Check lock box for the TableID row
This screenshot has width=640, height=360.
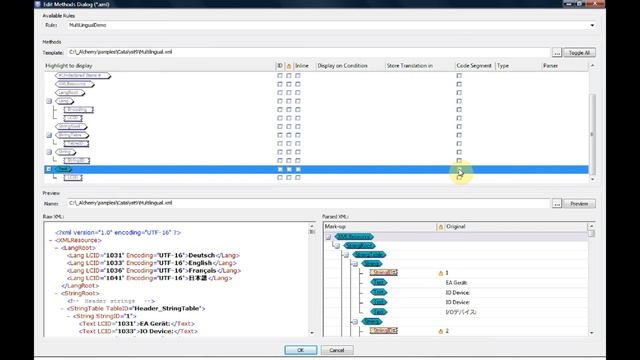(x=289, y=144)
